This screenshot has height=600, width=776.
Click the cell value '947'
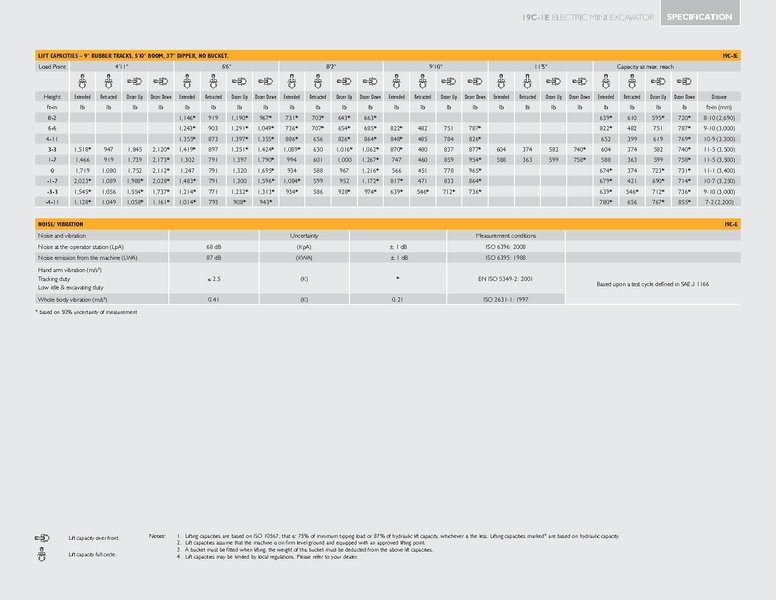pyautogui.click(x=108, y=150)
